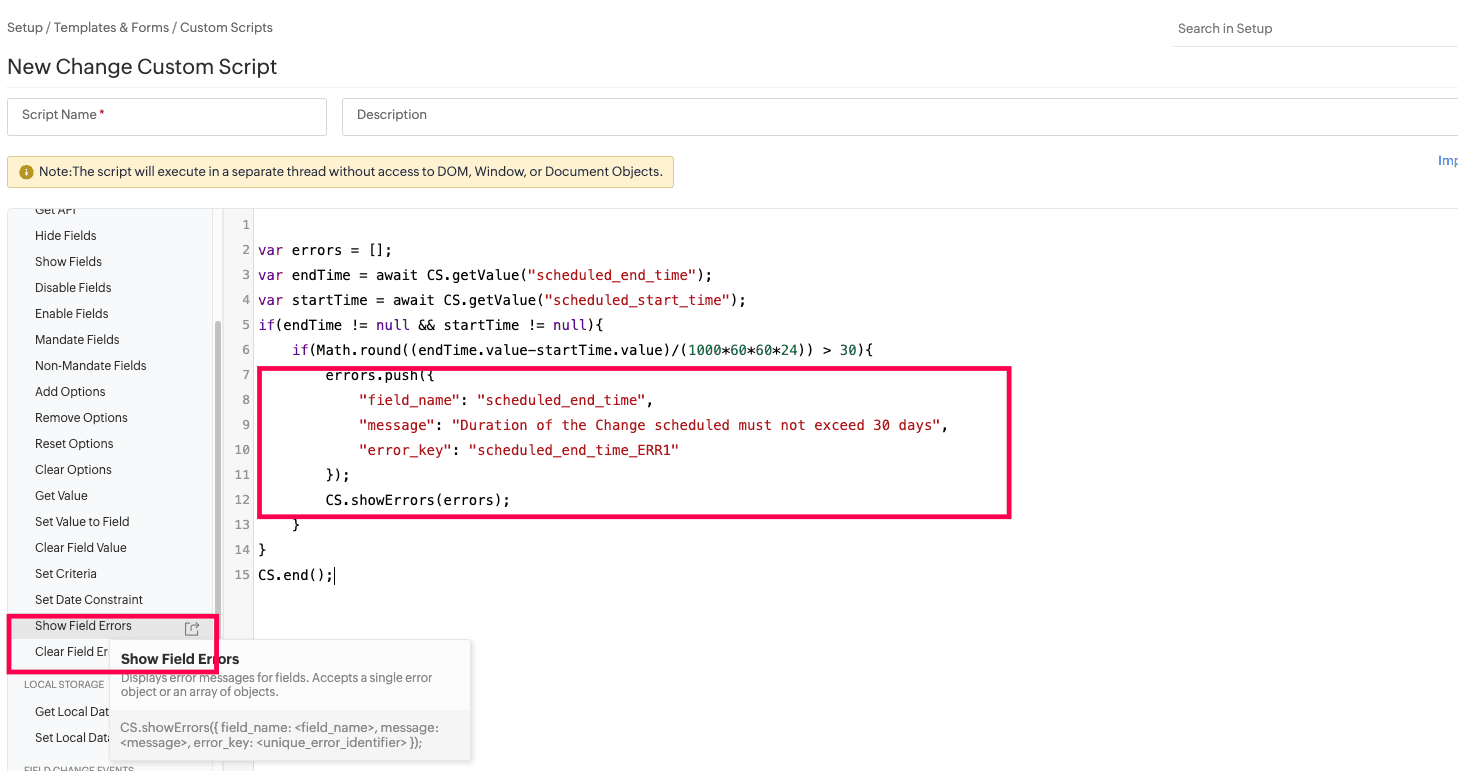Click the New Change Custom Script heading
The height and width of the screenshot is (771, 1458).
142,67
